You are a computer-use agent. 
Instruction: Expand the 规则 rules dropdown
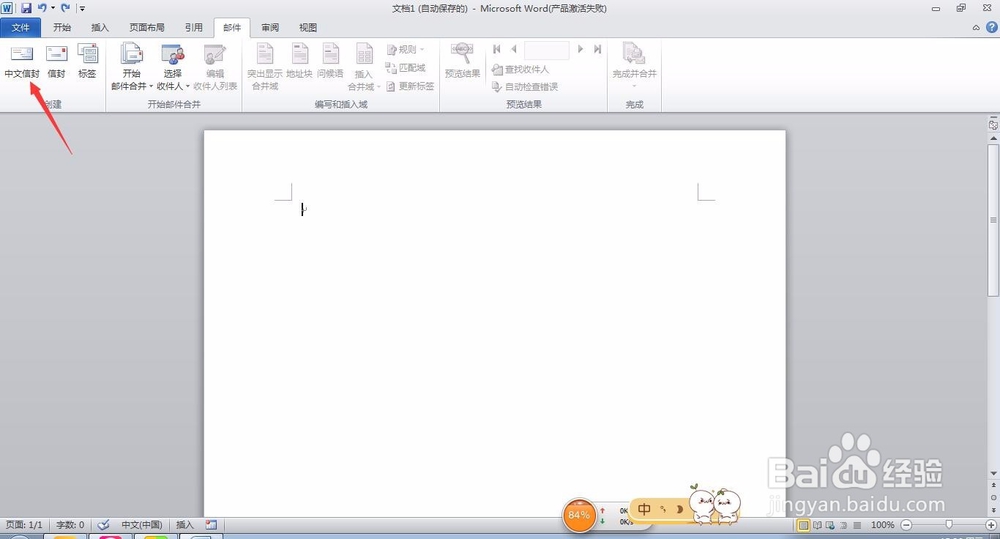[x=405, y=49]
